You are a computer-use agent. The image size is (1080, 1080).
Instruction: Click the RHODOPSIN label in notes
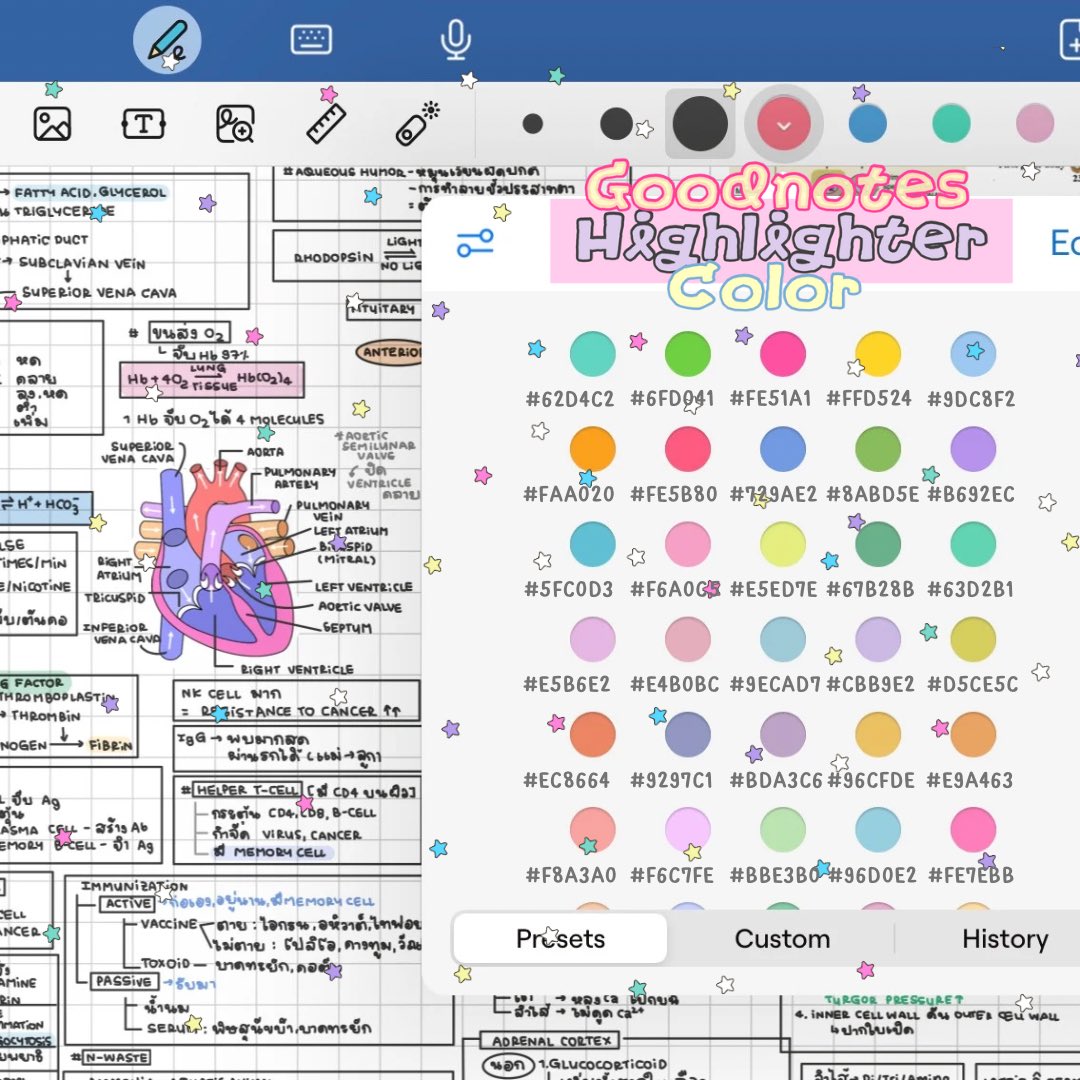pyautogui.click(x=333, y=257)
